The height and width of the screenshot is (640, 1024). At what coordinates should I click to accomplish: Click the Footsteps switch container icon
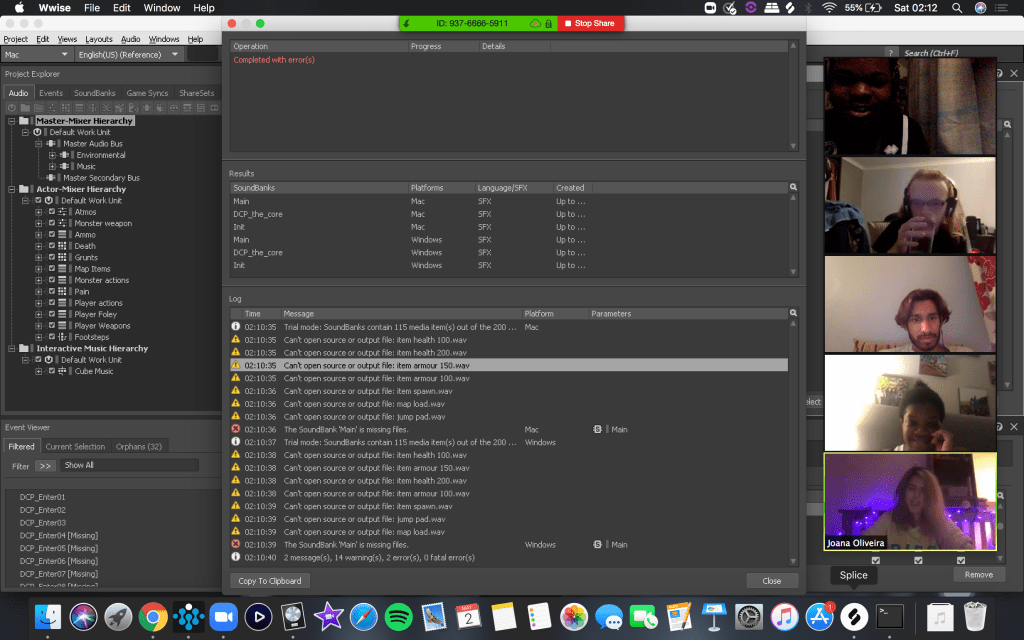coord(62,337)
